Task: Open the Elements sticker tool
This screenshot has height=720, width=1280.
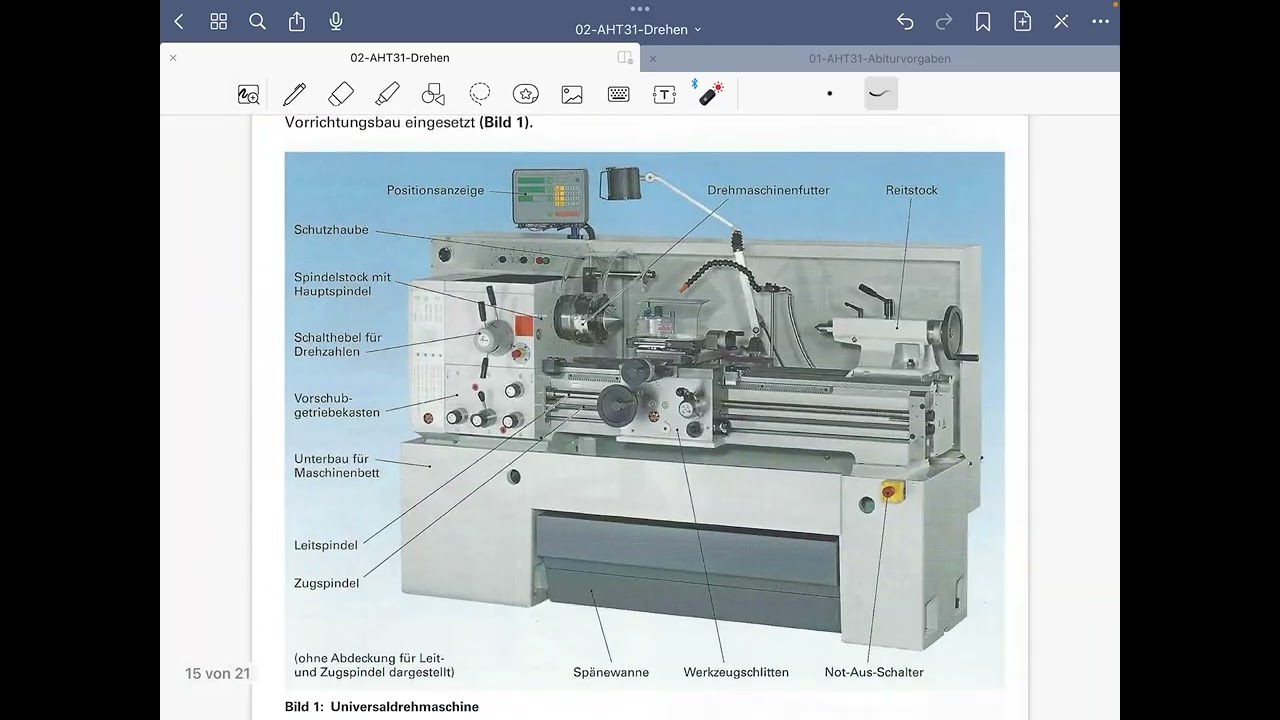Action: coord(526,94)
